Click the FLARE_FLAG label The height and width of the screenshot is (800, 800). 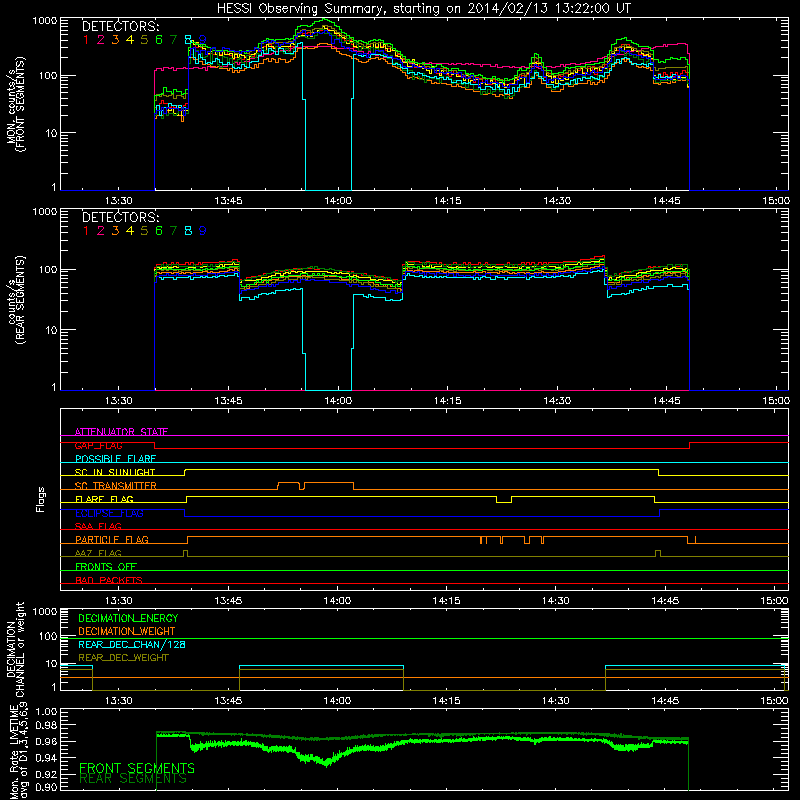[x=104, y=499]
